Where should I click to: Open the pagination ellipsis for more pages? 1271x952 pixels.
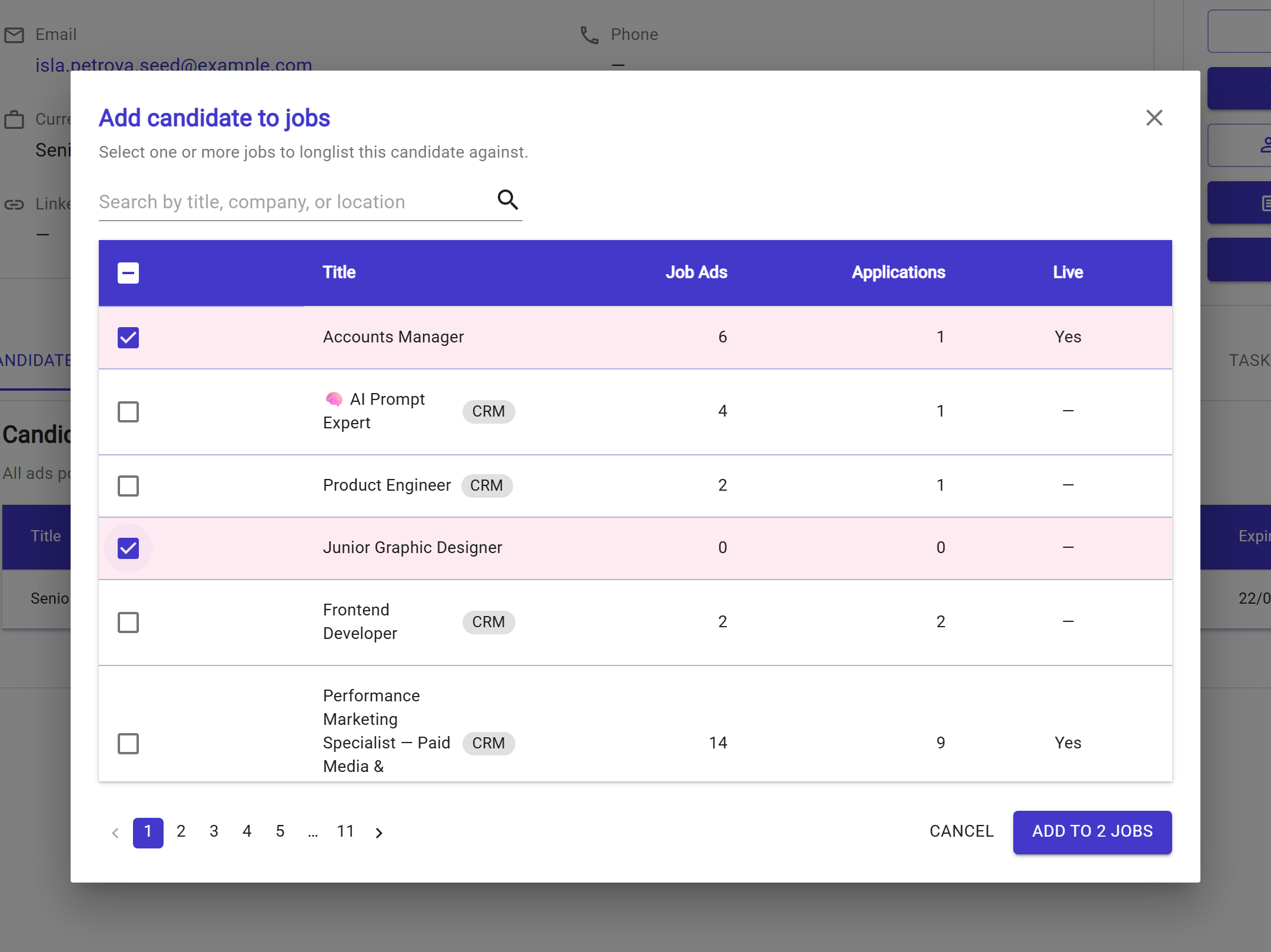pyautogui.click(x=313, y=831)
